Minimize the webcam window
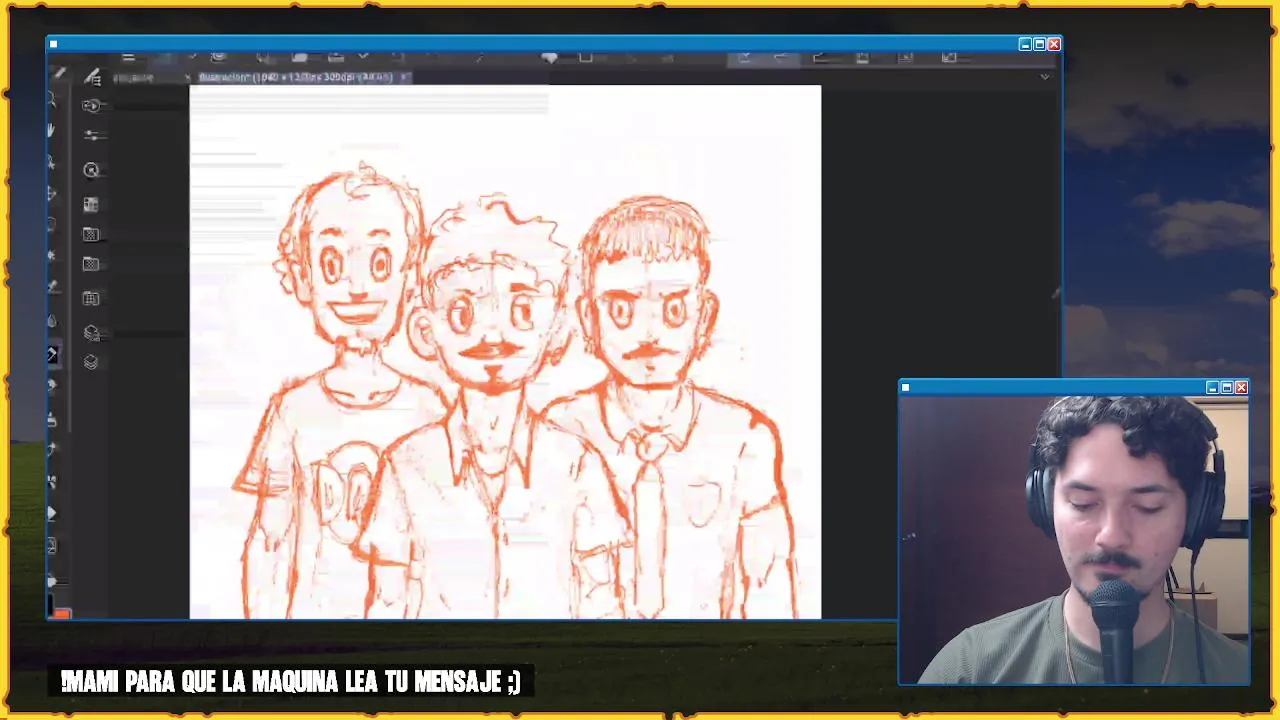 click(1212, 387)
